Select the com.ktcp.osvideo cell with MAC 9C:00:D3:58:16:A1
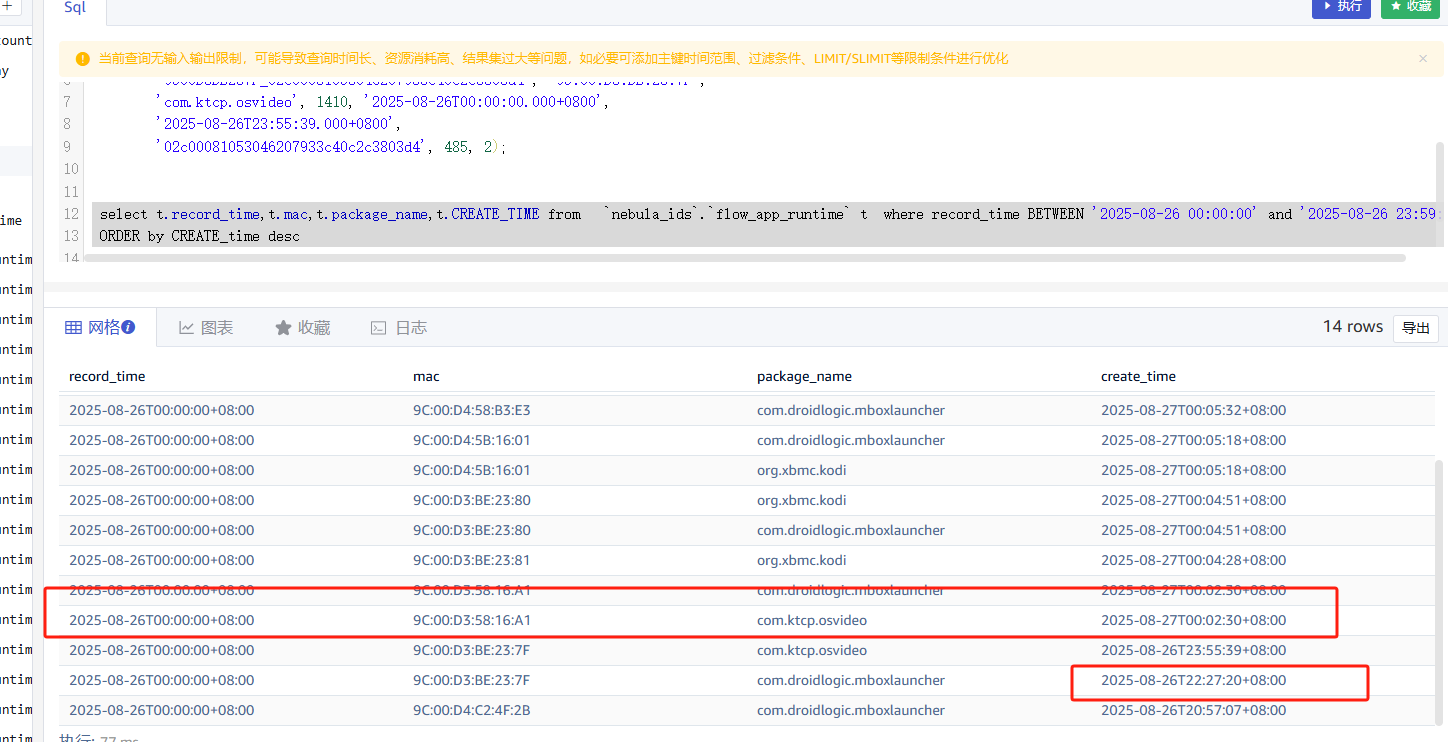1448x742 pixels. (x=811, y=621)
